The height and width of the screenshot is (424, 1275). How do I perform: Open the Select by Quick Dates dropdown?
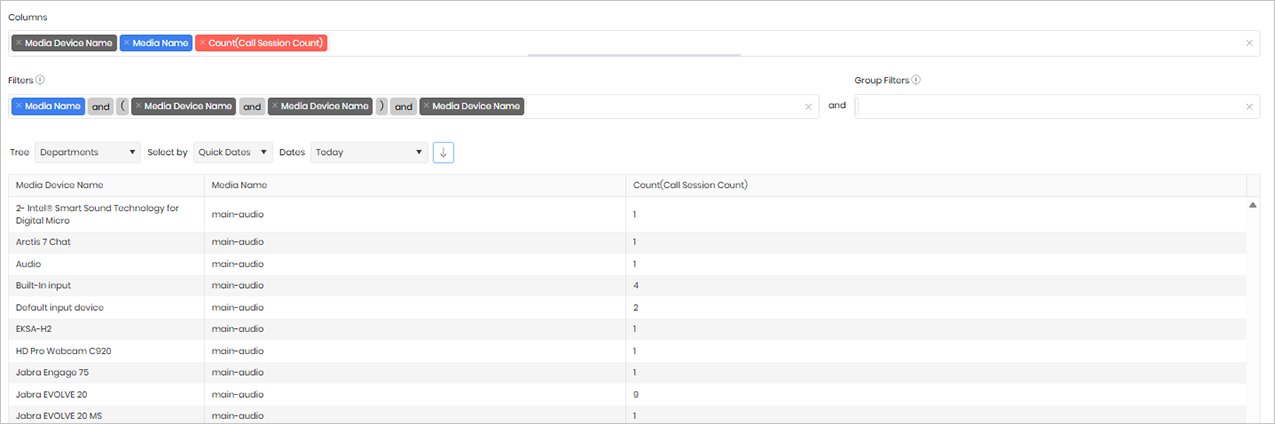(233, 152)
